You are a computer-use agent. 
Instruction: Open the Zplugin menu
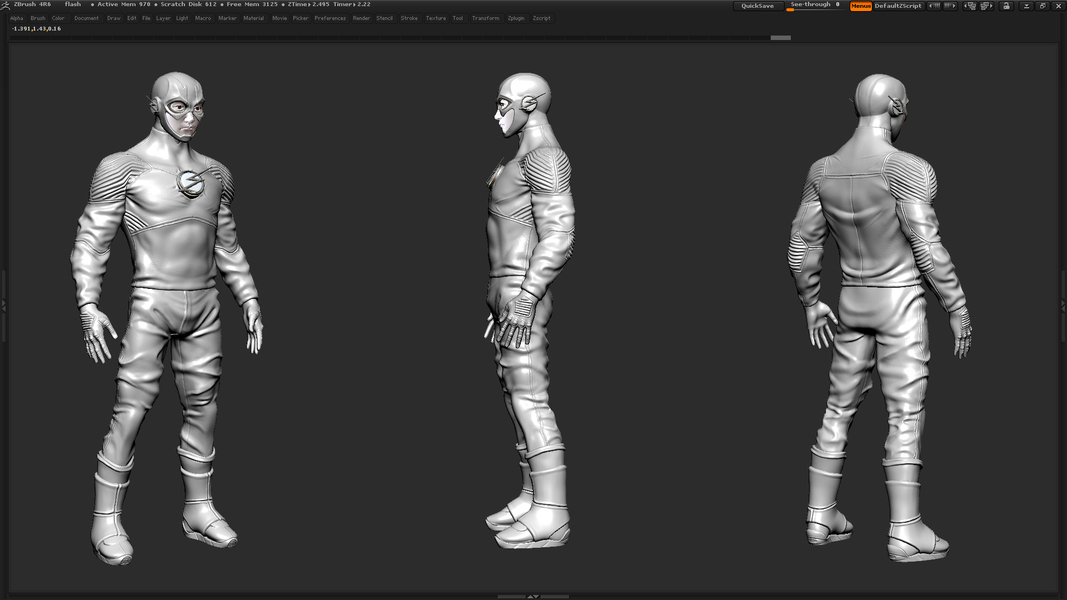point(516,18)
